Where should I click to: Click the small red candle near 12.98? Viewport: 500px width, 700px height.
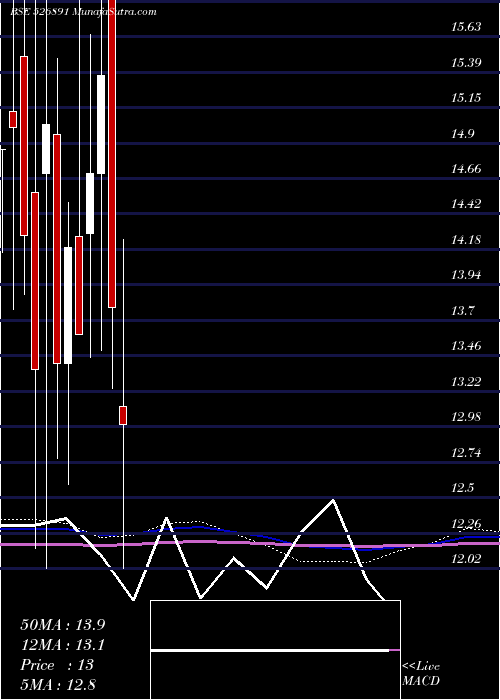pyautogui.click(x=123, y=415)
